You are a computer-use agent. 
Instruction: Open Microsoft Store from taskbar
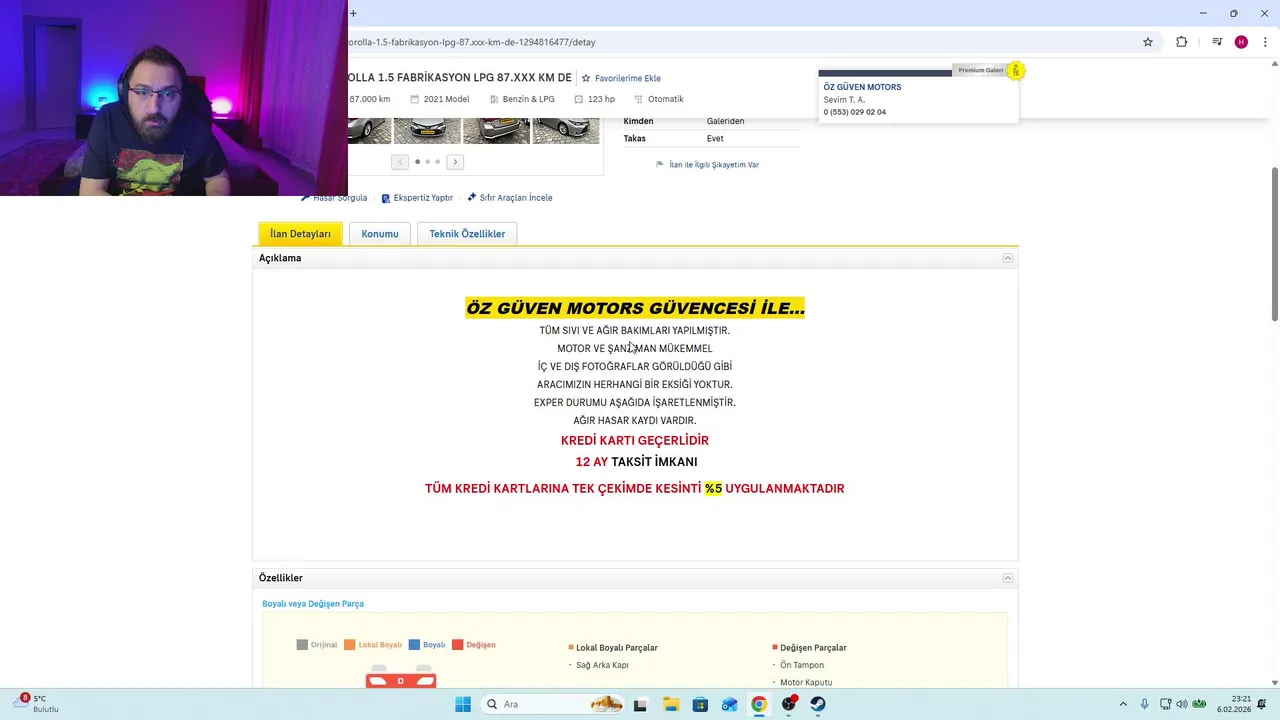click(700, 704)
